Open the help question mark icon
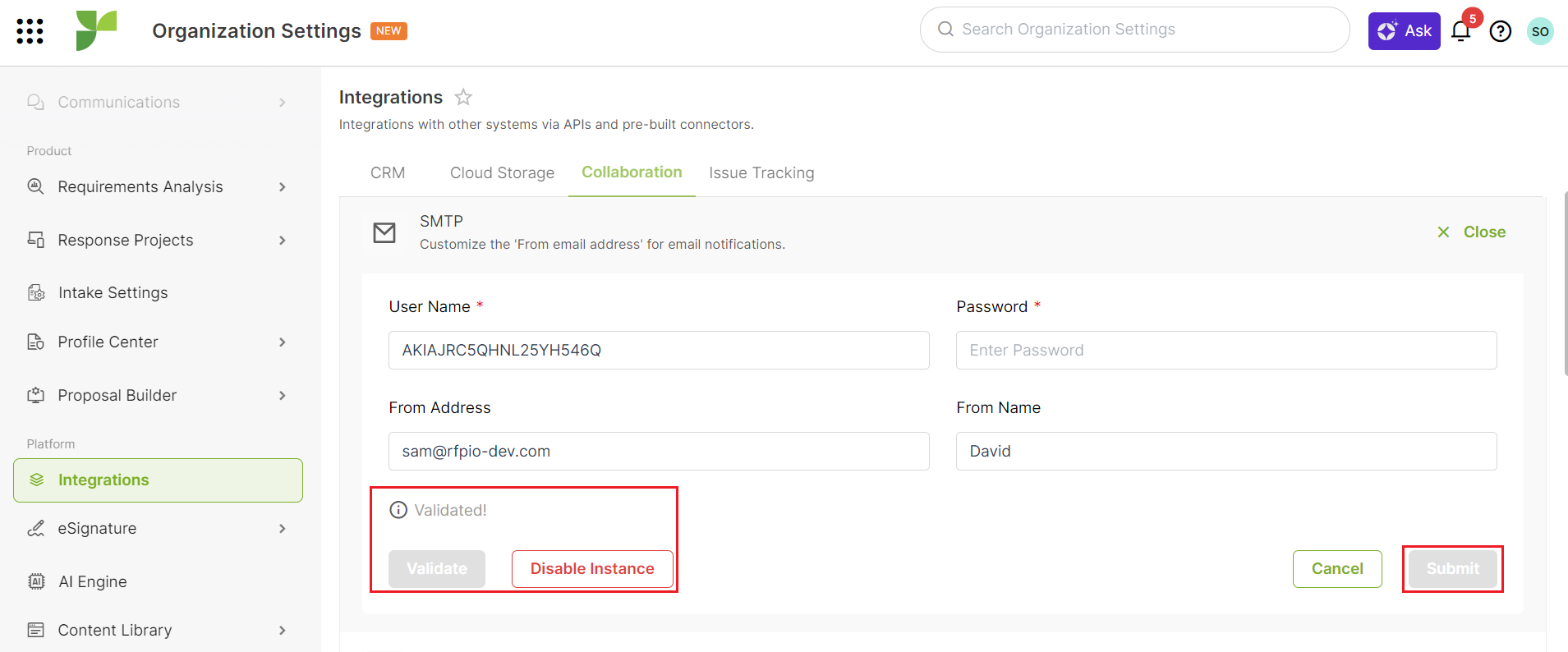The height and width of the screenshot is (652, 1568). [x=1501, y=31]
